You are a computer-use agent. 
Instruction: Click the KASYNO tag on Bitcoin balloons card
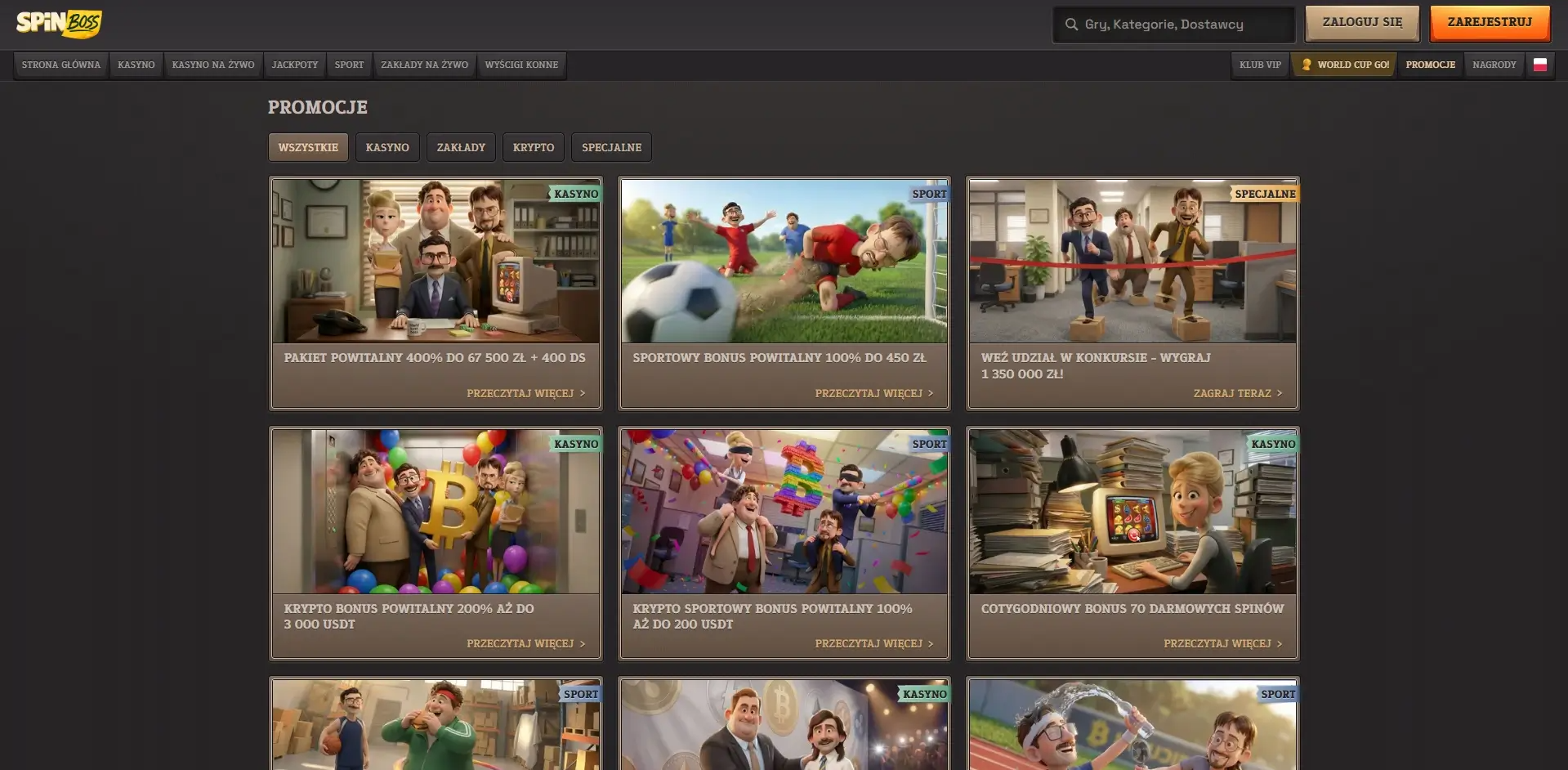coord(576,444)
